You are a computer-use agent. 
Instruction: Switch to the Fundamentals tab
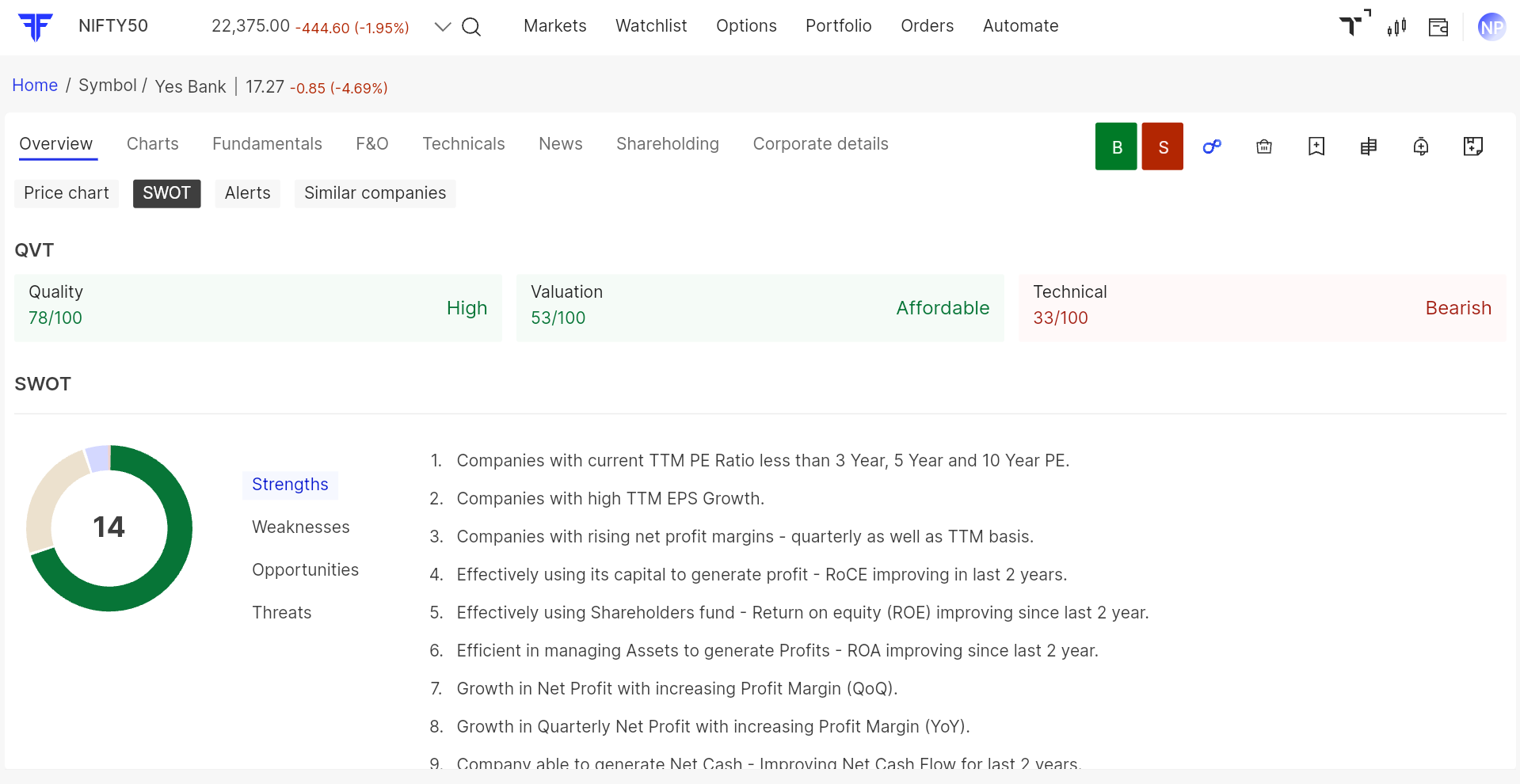[267, 144]
